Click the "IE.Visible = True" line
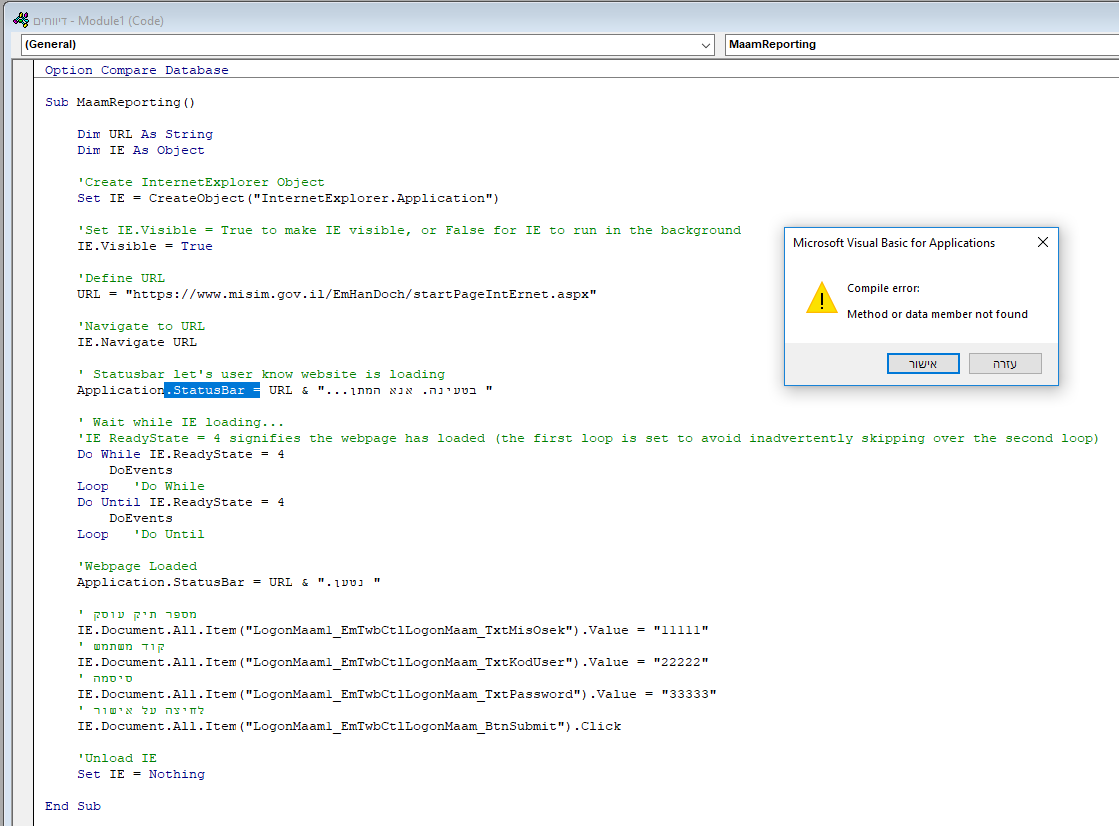The width and height of the screenshot is (1119, 826). pyautogui.click(x=145, y=246)
